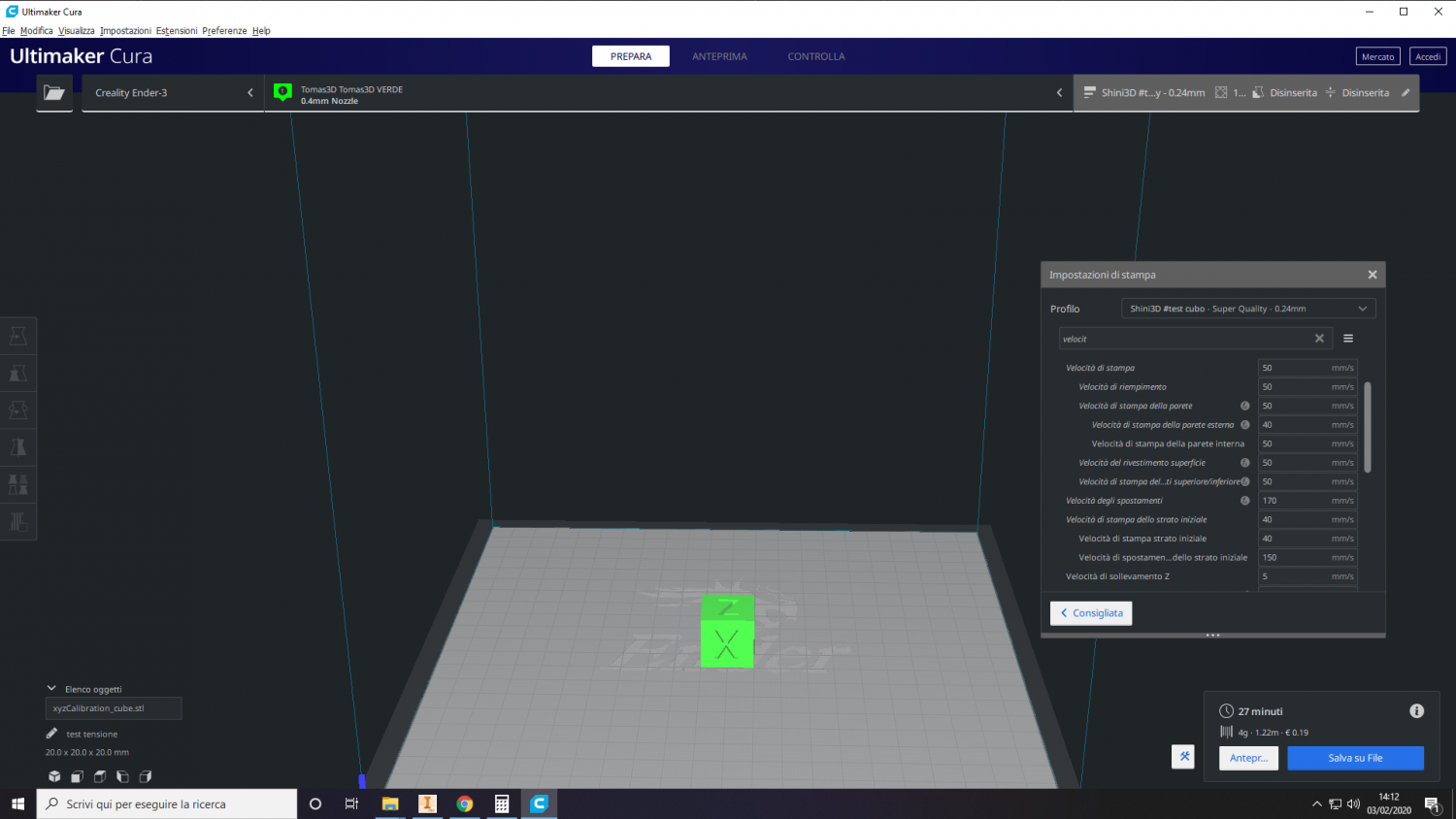This screenshot has width=1456, height=819.
Task: Open File Explorer from the taskbar
Action: coord(390,803)
